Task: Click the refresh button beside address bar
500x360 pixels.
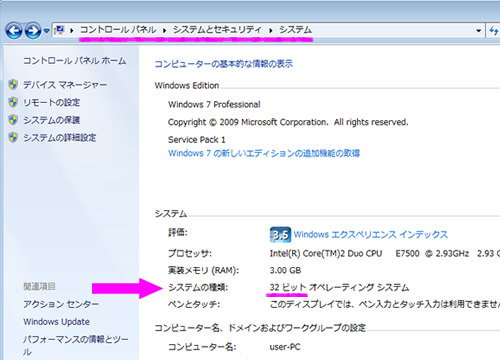Action: [x=494, y=31]
